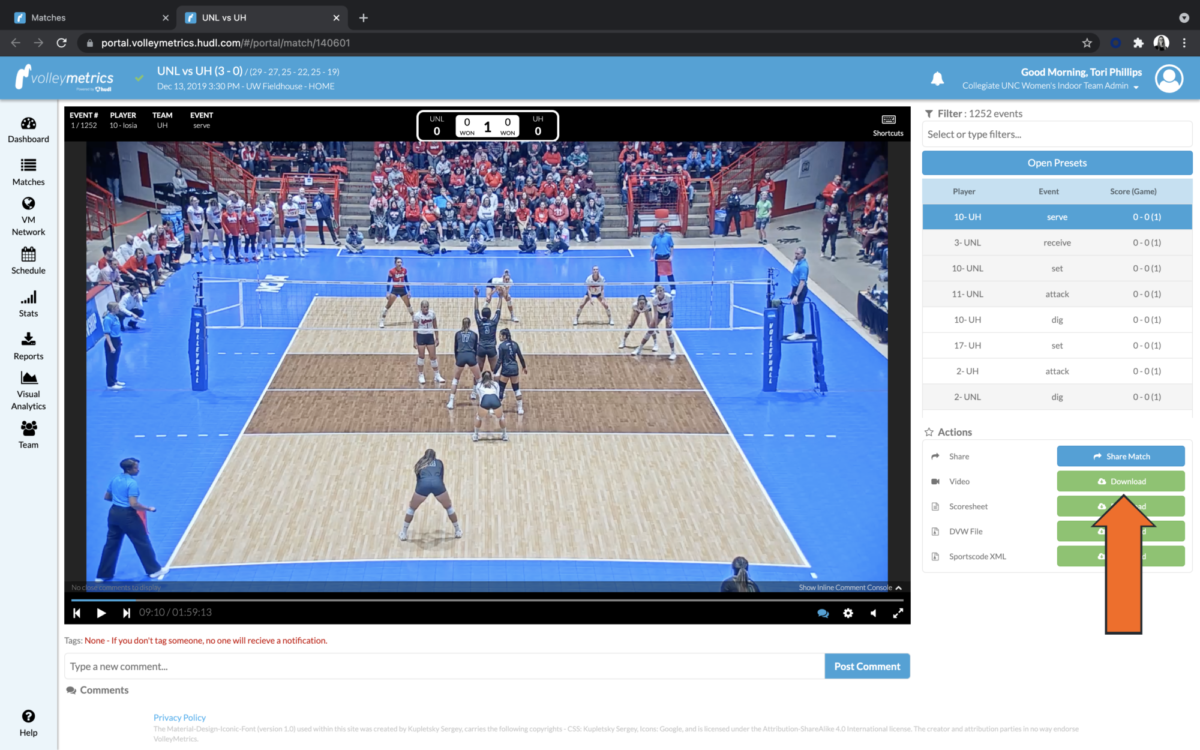Select the Matches sidebar icon
The height and width of the screenshot is (750, 1200).
tap(28, 172)
